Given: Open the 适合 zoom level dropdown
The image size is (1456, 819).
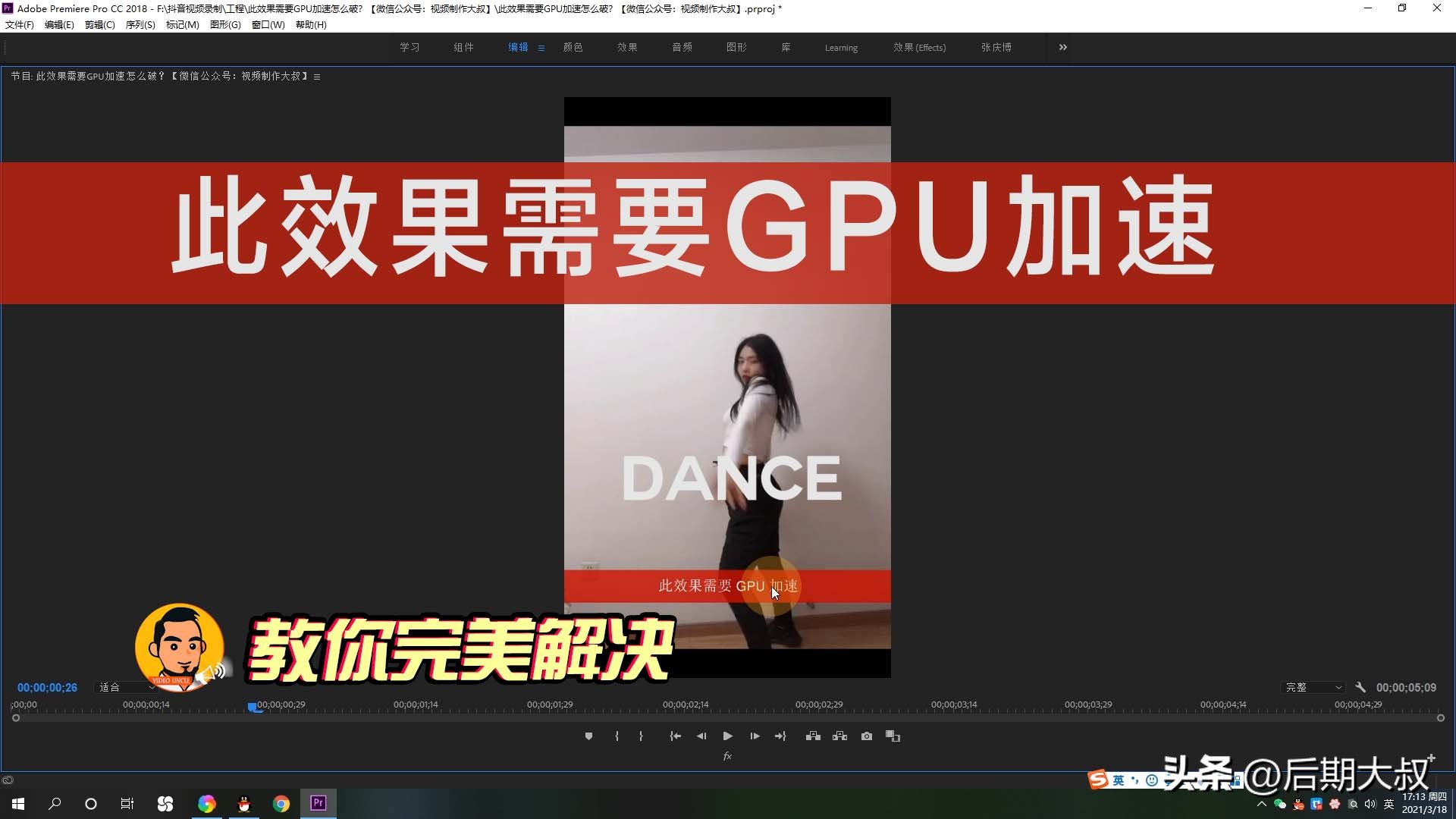Looking at the screenshot, I should [124, 687].
